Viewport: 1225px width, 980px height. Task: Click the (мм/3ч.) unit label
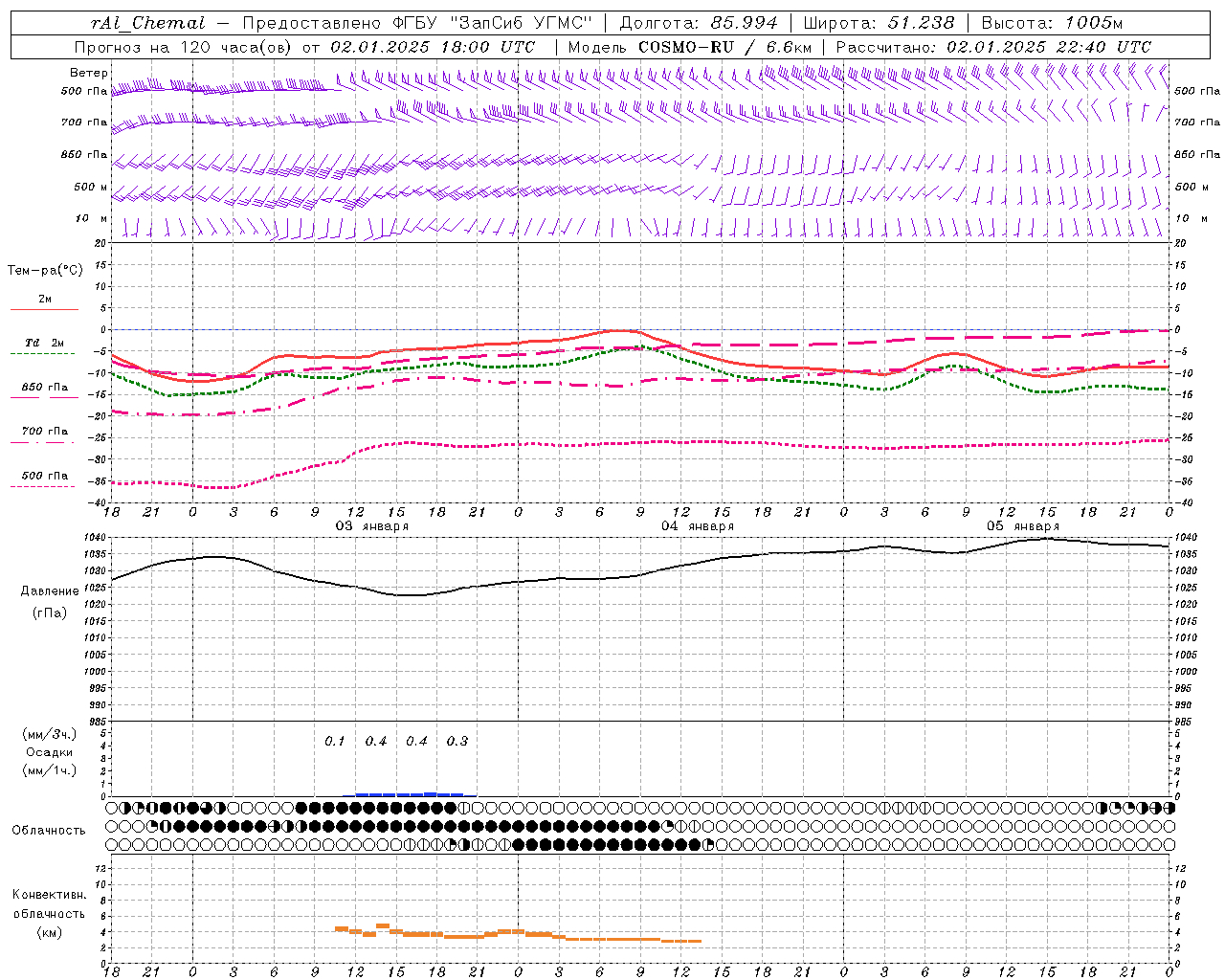pos(50,734)
